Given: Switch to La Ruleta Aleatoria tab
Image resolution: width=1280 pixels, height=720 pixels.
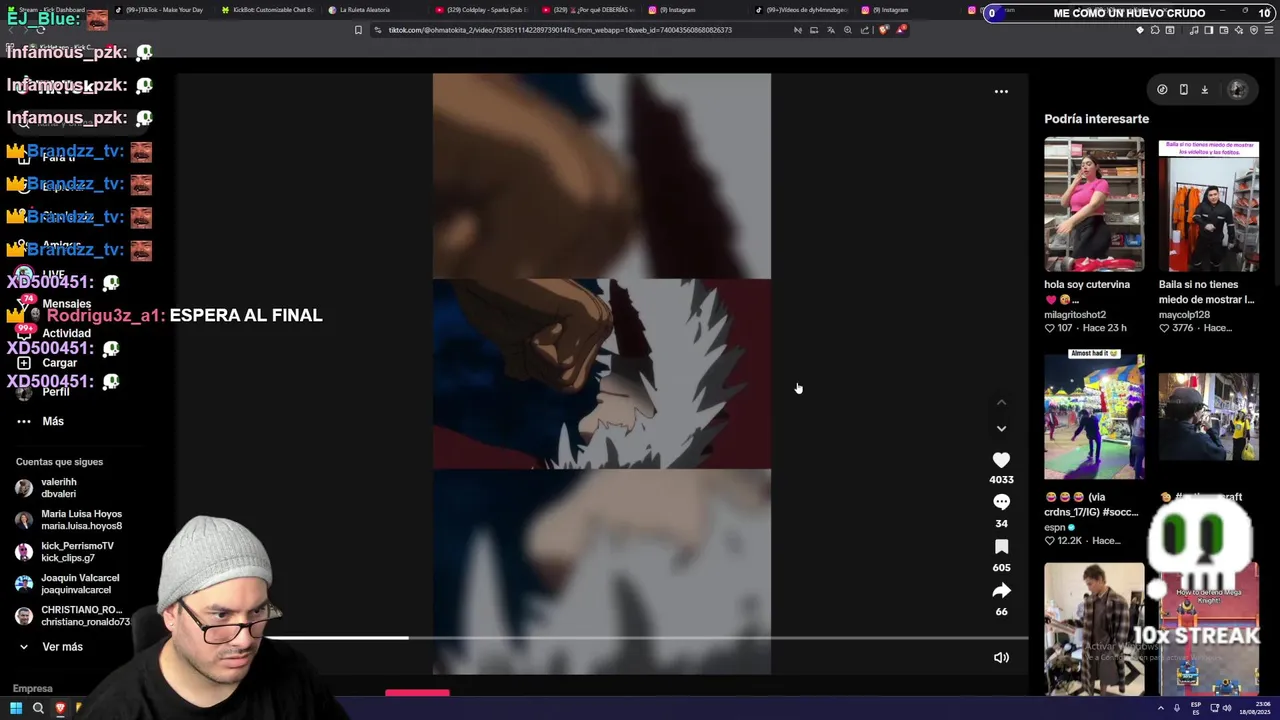Looking at the screenshot, I should click(x=364, y=10).
